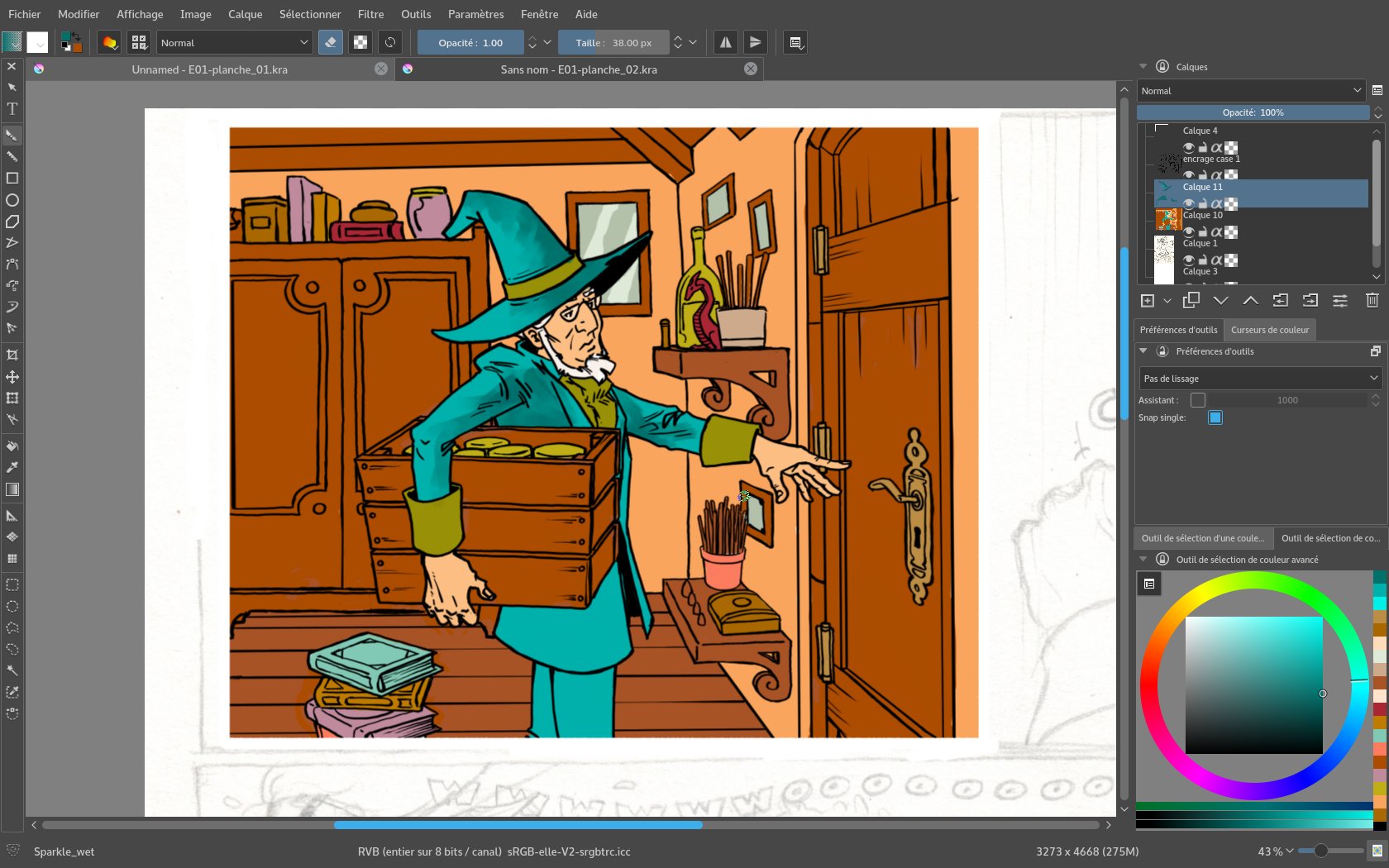The image size is (1389, 868).
Task: Select the Préférences d'outils tab
Action: point(1178,330)
